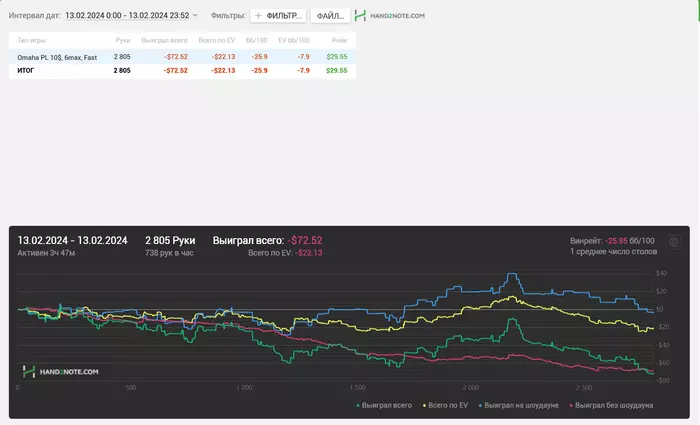
Task: Sort by бб/100 column header
Action: 257,40
